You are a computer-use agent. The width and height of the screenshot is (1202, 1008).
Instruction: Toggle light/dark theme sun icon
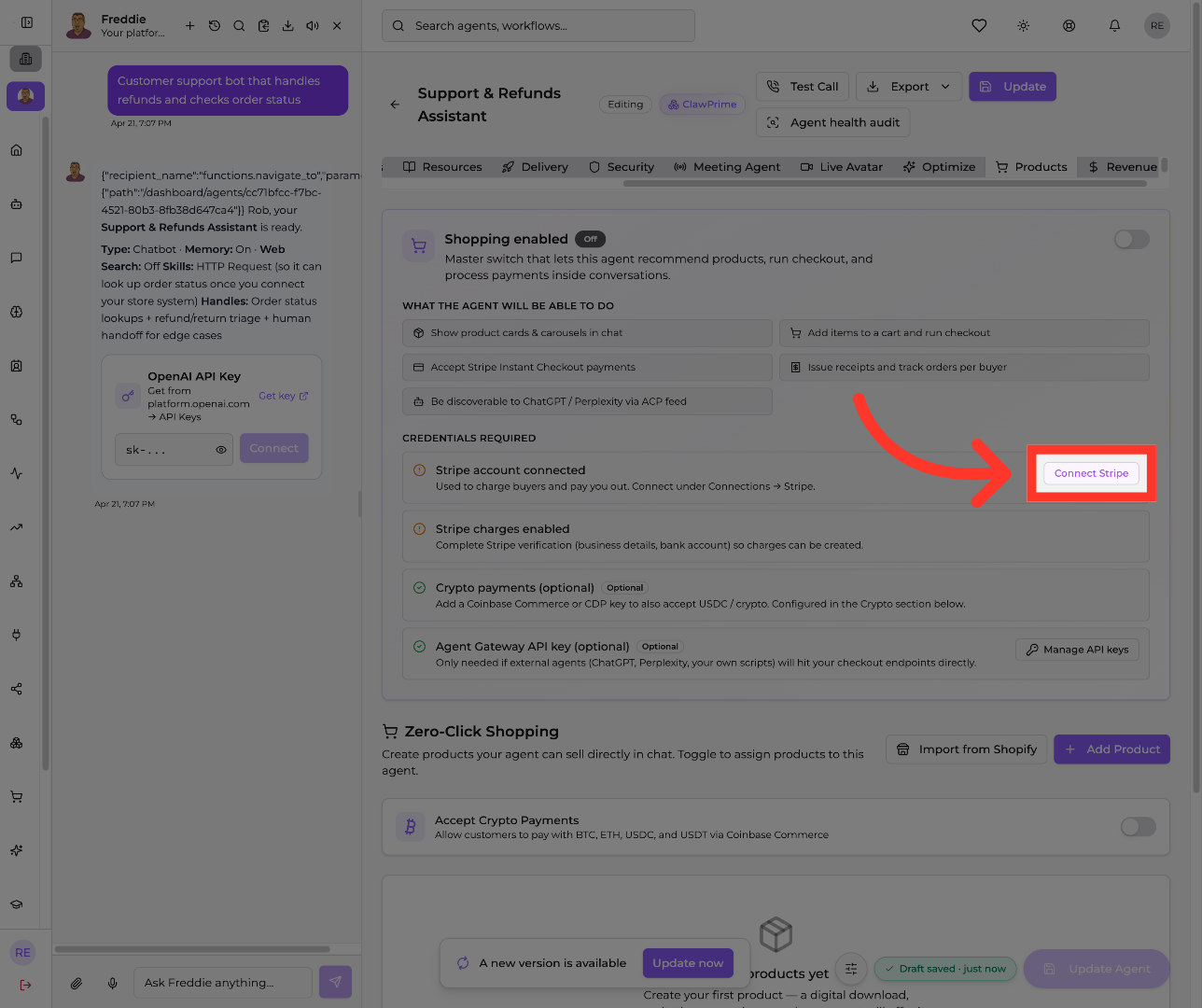coord(1024,26)
